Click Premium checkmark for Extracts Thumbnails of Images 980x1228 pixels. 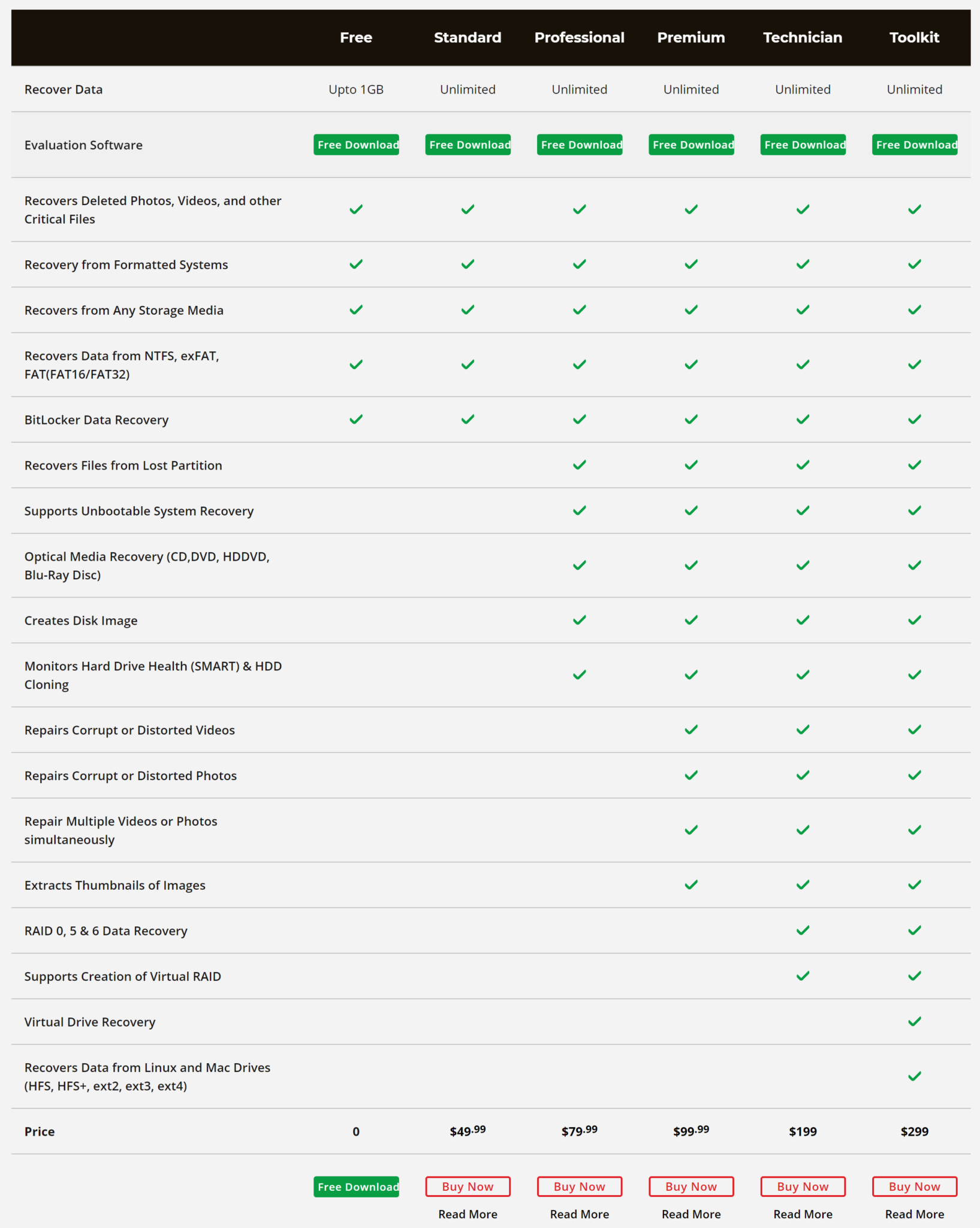(x=691, y=884)
